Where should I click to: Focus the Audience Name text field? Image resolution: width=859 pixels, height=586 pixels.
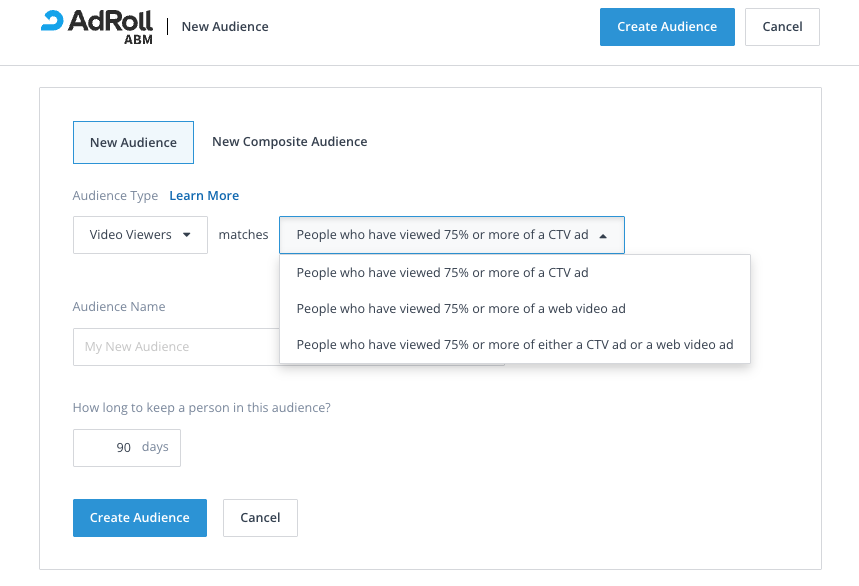[x=175, y=347]
